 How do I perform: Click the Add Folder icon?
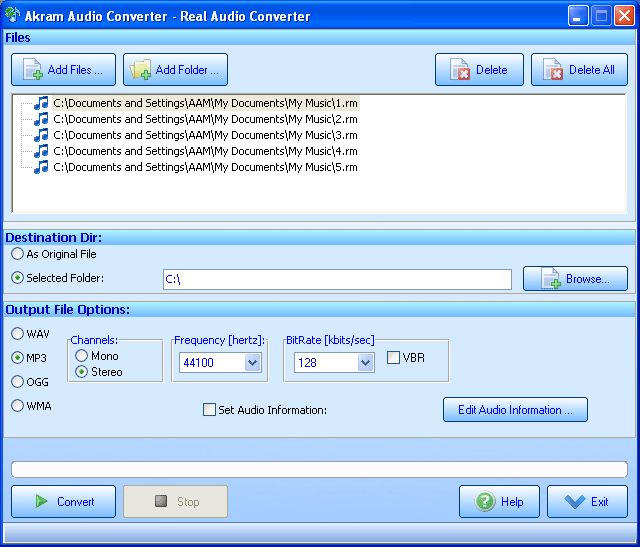click(140, 69)
